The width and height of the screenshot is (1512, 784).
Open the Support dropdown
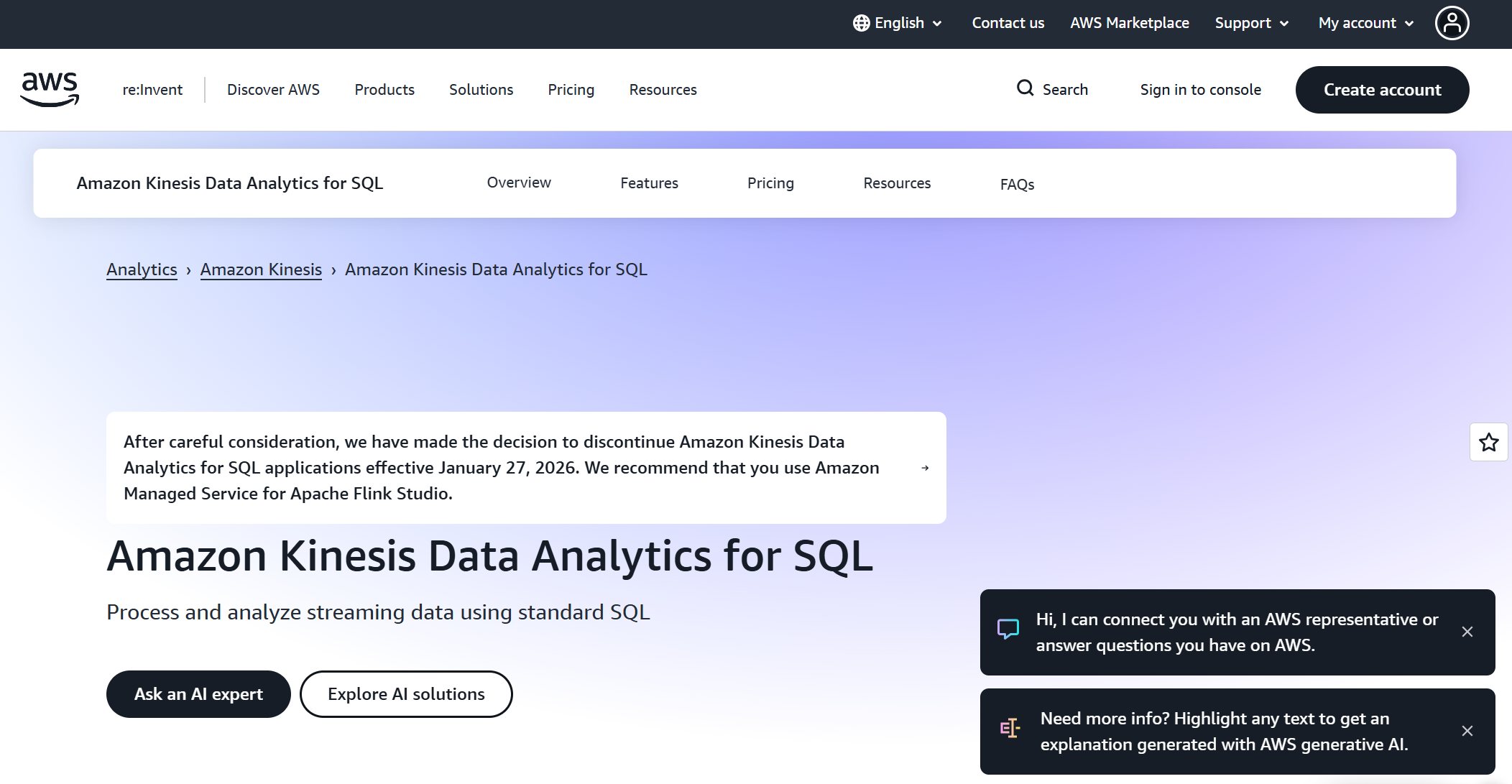tap(1251, 22)
